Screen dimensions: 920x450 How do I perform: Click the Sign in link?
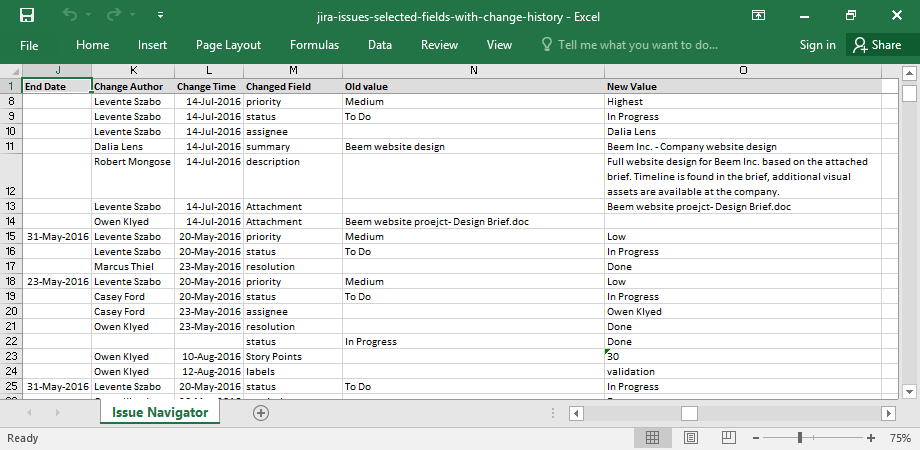[x=818, y=45]
